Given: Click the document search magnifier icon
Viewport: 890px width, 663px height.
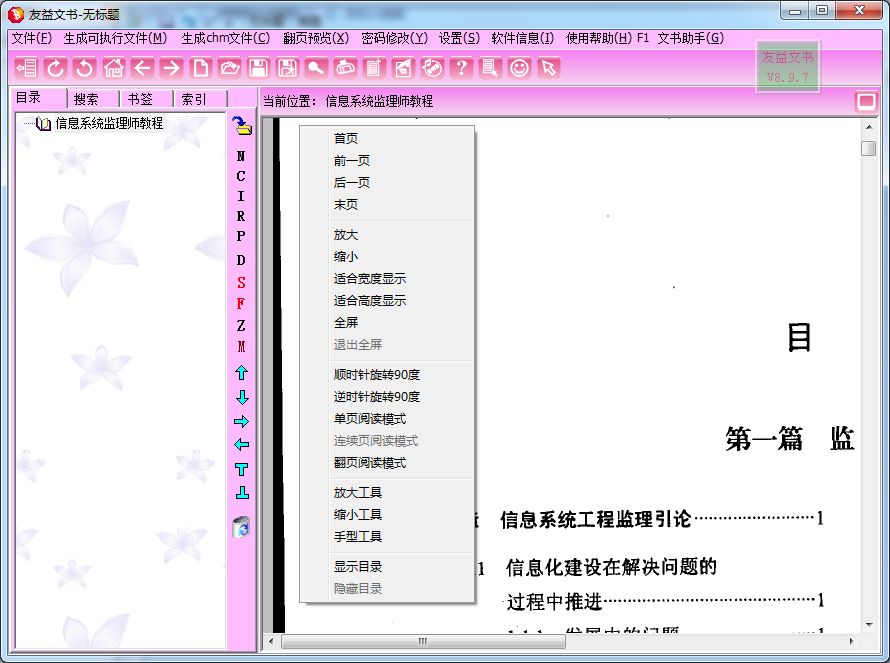Looking at the screenshot, I should pos(490,68).
